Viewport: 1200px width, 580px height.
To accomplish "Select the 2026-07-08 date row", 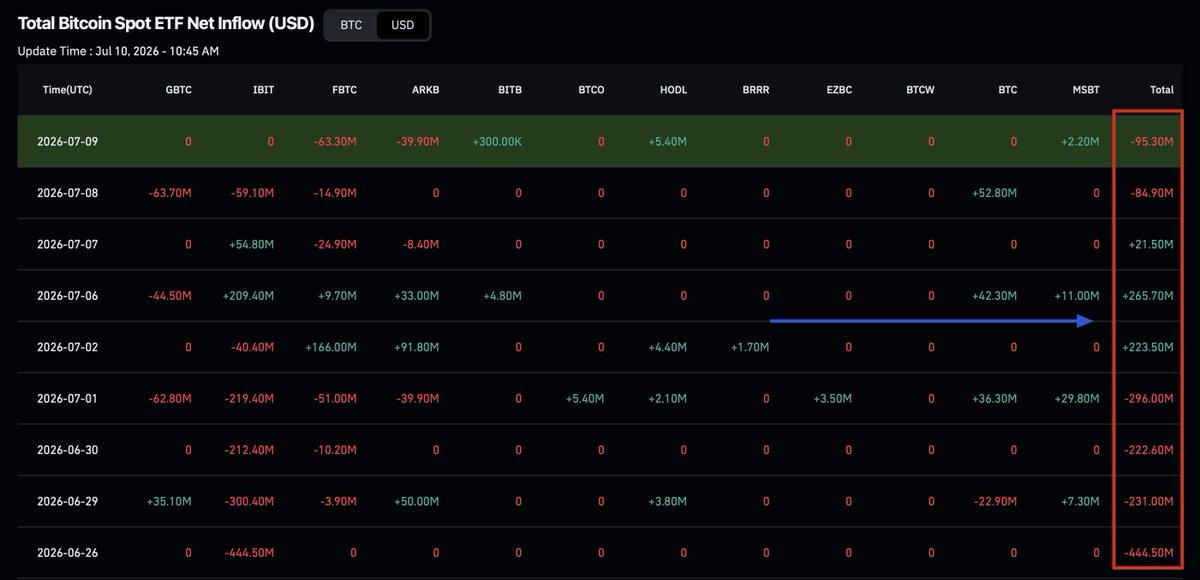I will tap(600, 193).
